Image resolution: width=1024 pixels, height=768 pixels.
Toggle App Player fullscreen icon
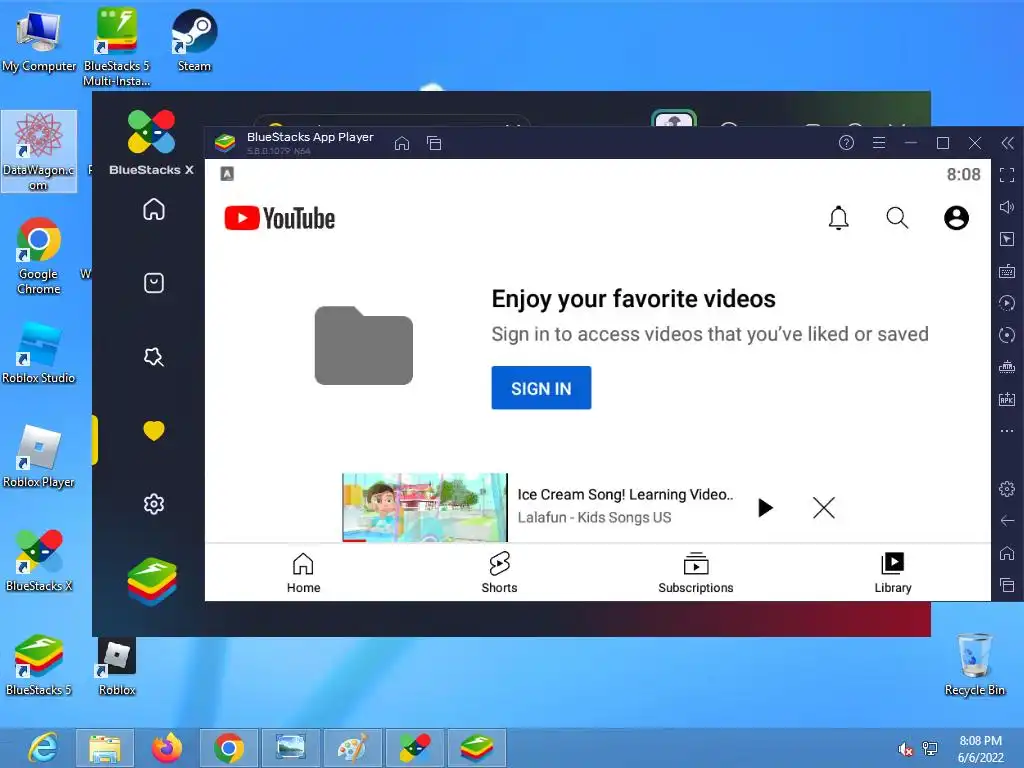click(x=1007, y=175)
